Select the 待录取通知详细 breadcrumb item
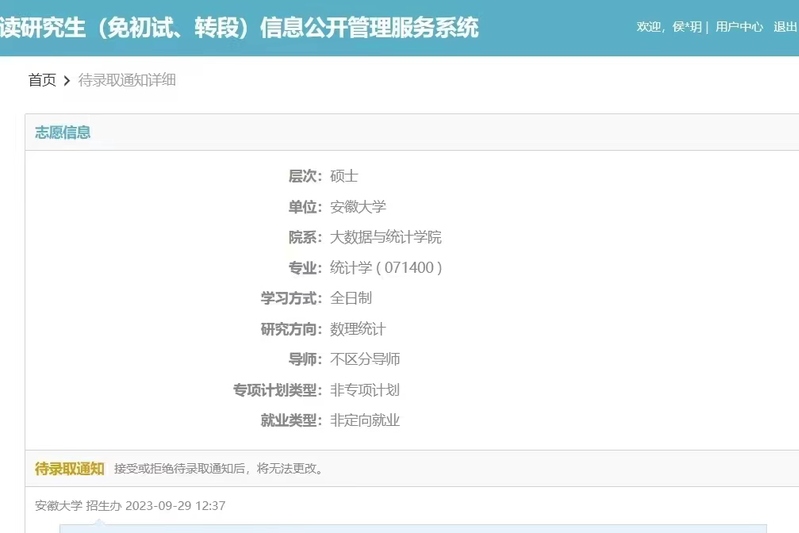The image size is (799, 533). pyautogui.click(x=127, y=80)
